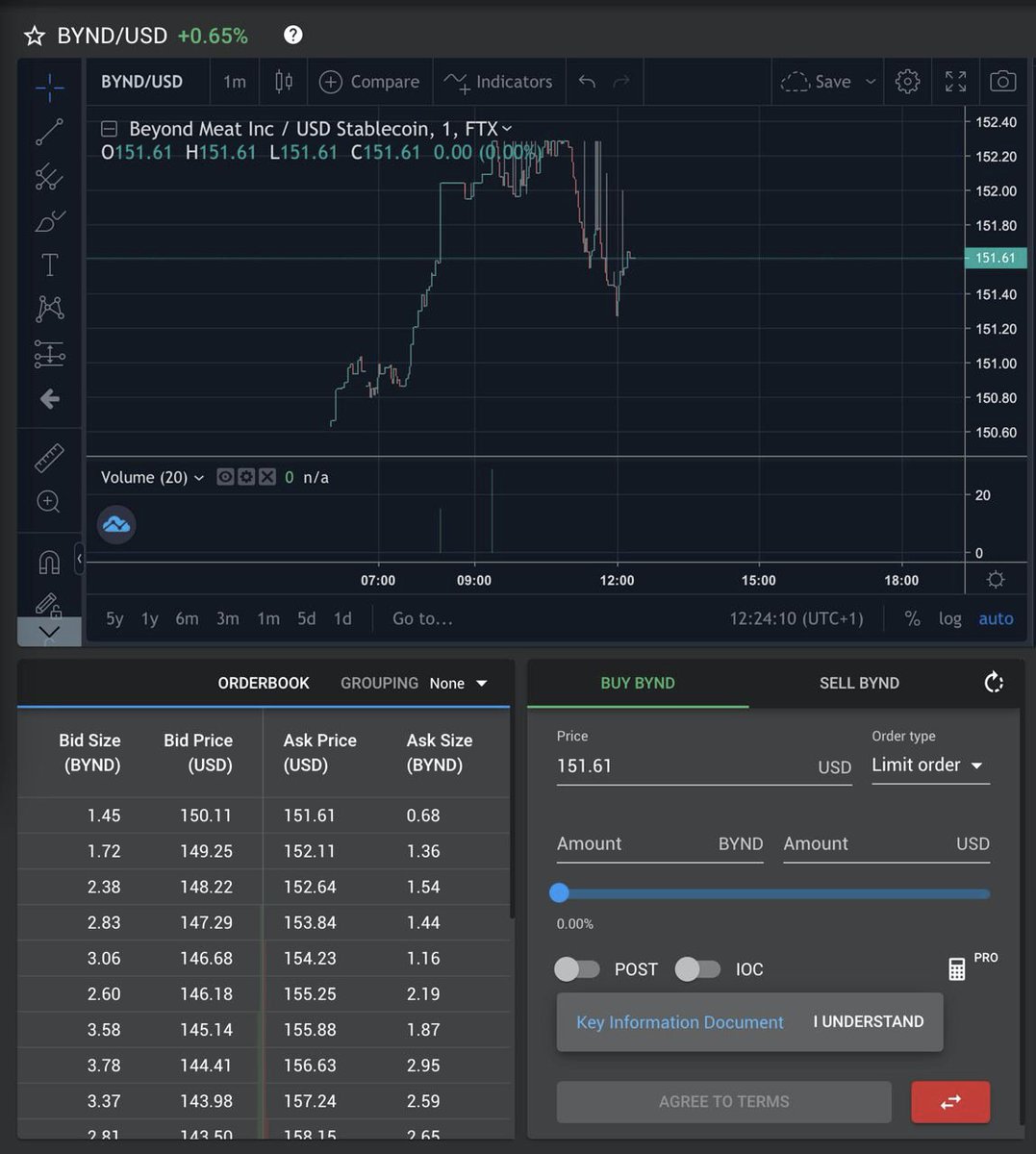Click the BYND/USD symbol search field
The image size is (1036, 1154).
[x=142, y=82]
